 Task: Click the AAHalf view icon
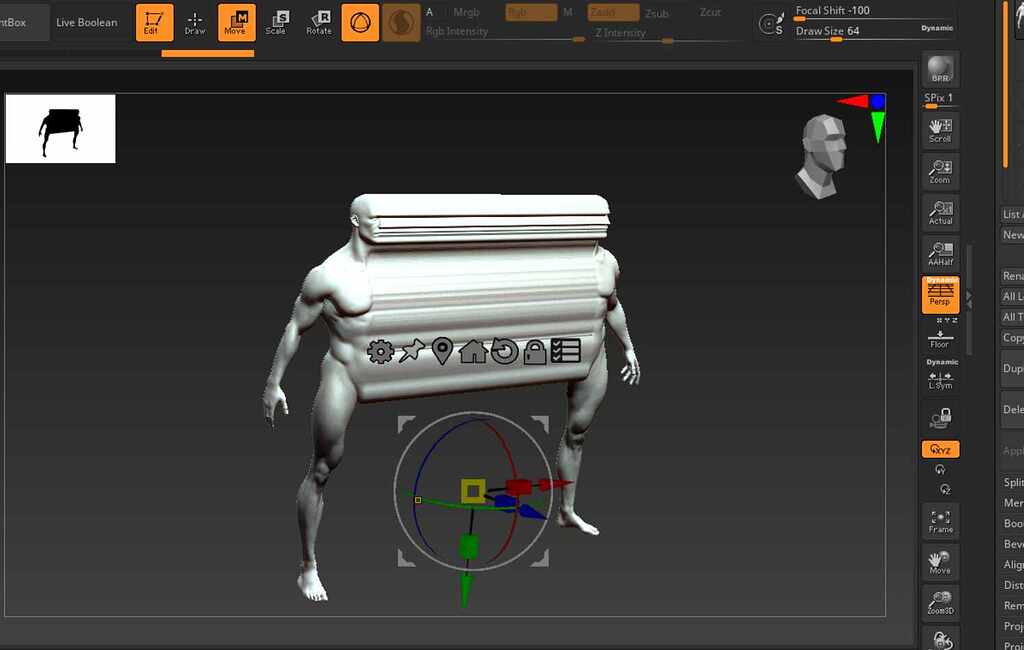coord(938,252)
